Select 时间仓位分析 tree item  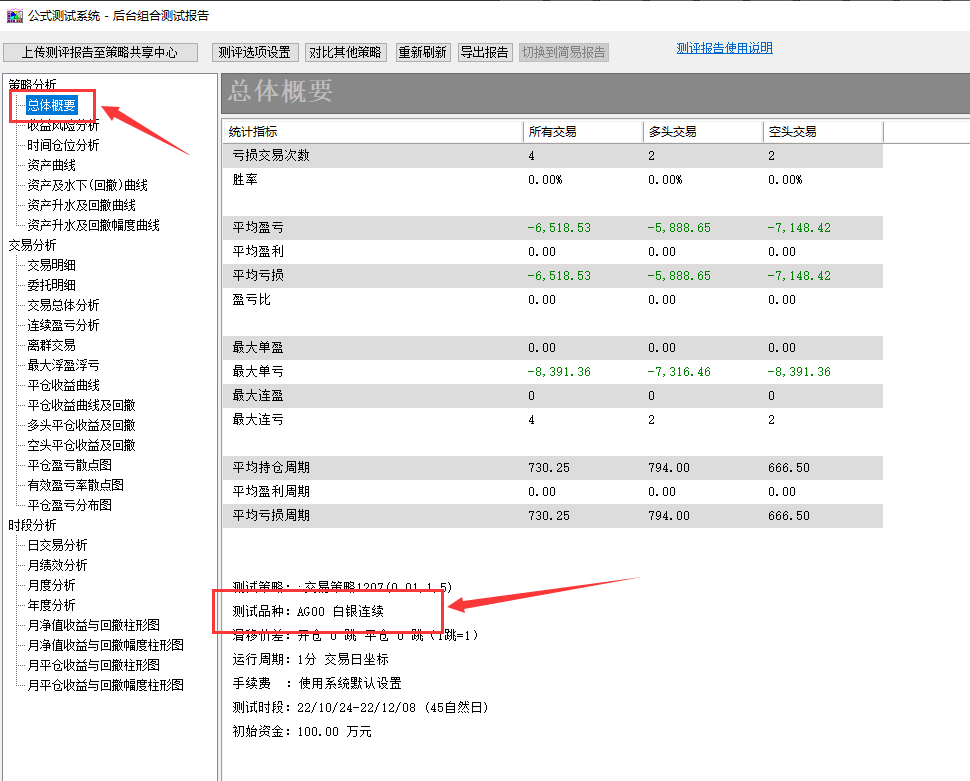point(63,145)
